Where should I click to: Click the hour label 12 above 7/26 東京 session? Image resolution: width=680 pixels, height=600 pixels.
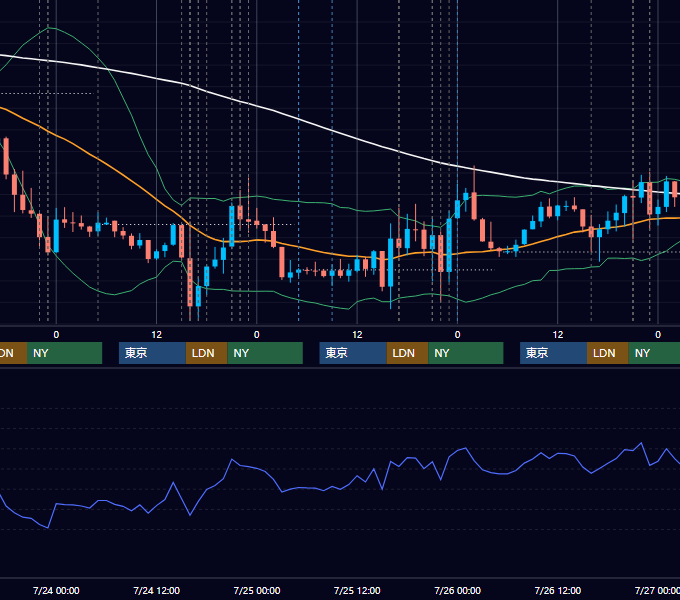pyautogui.click(x=558, y=335)
